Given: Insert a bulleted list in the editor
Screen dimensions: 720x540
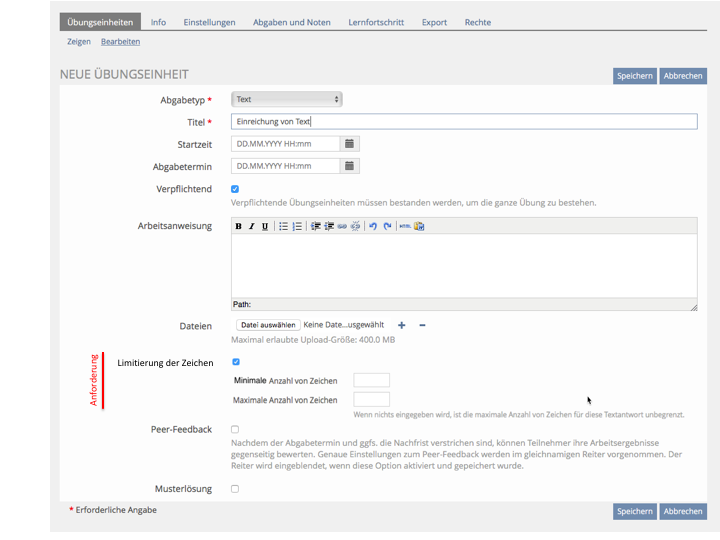Looking at the screenshot, I should (284, 226).
